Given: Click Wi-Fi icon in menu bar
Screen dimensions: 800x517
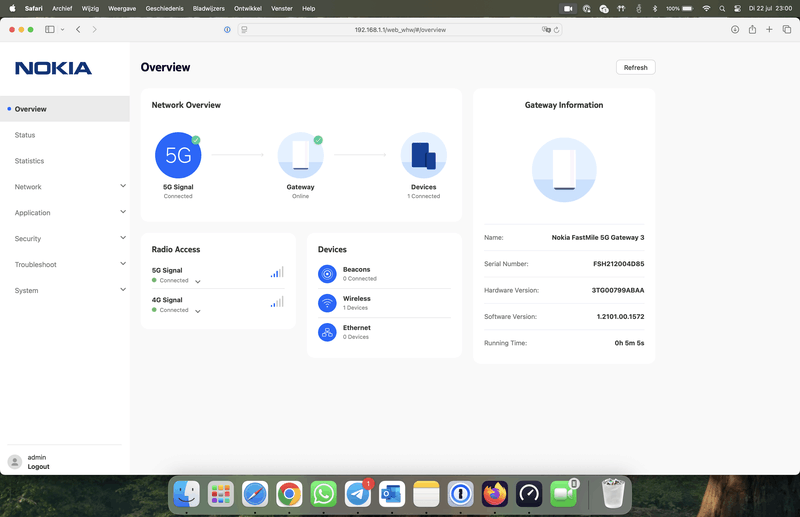Looking at the screenshot, I should [x=706, y=9].
